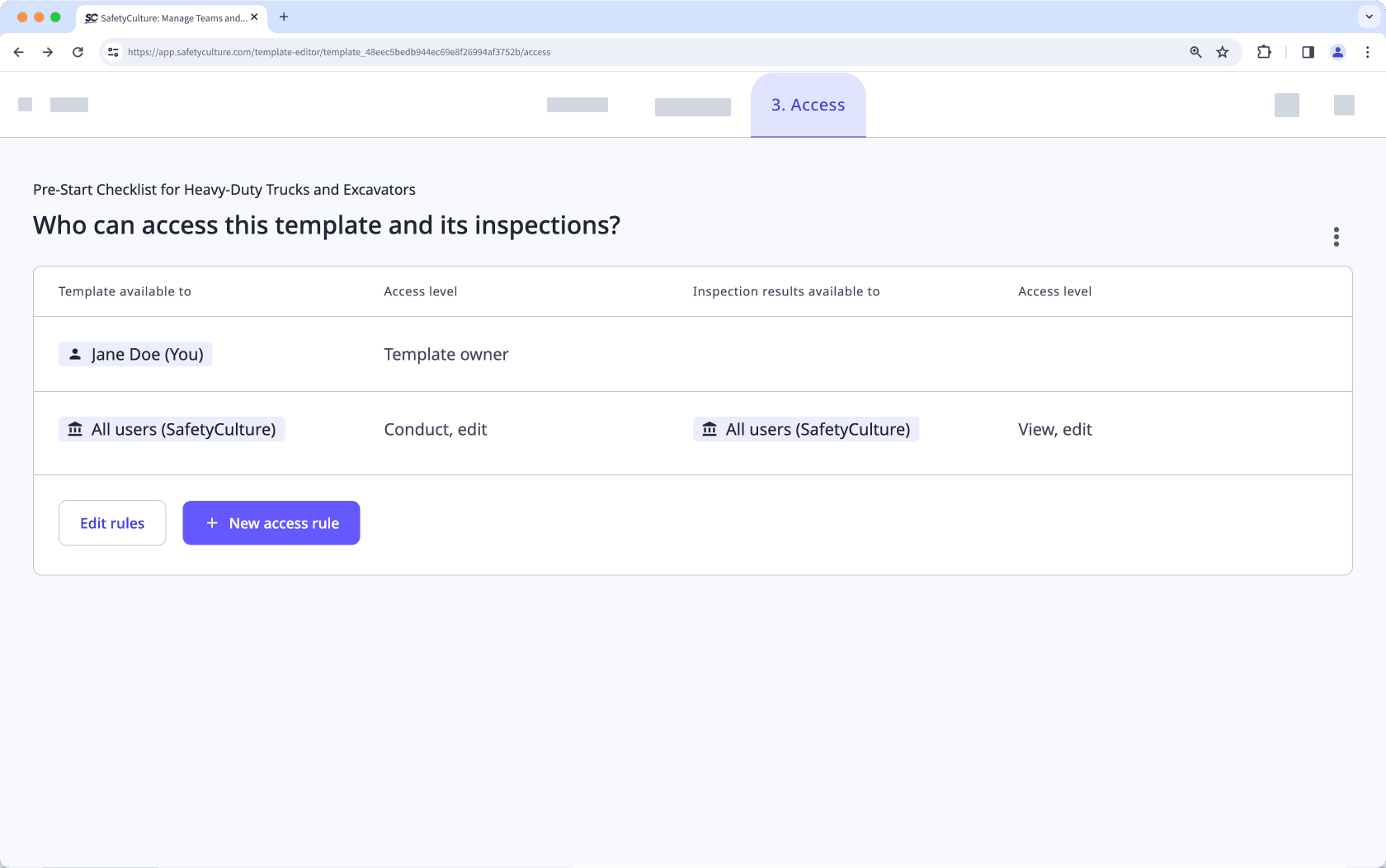Open the Chrome three-dot menu
Viewport: 1386px width, 868px height.
[x=1367, y=52]
